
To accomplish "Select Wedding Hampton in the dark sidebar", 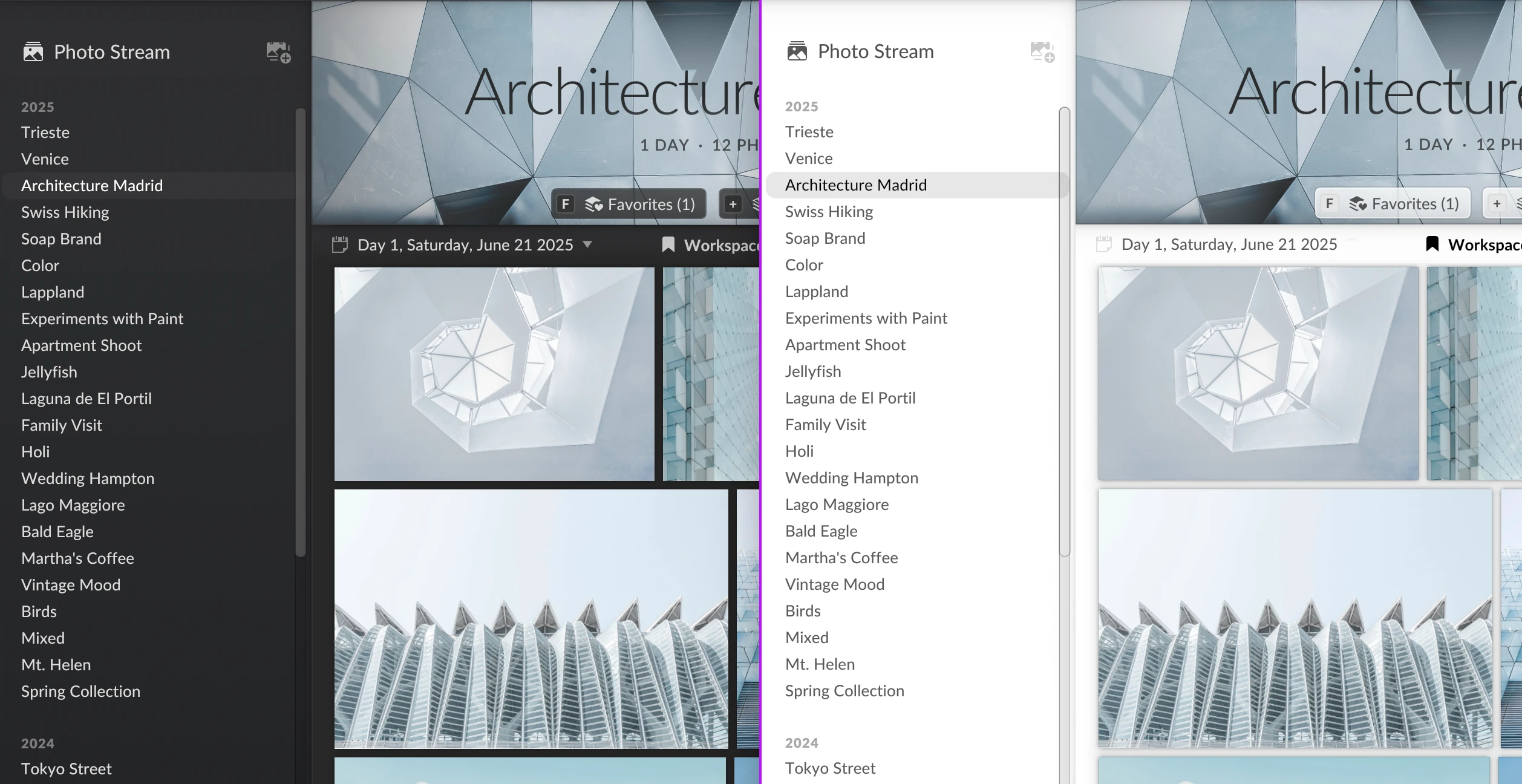I will [x=88, y=479].
